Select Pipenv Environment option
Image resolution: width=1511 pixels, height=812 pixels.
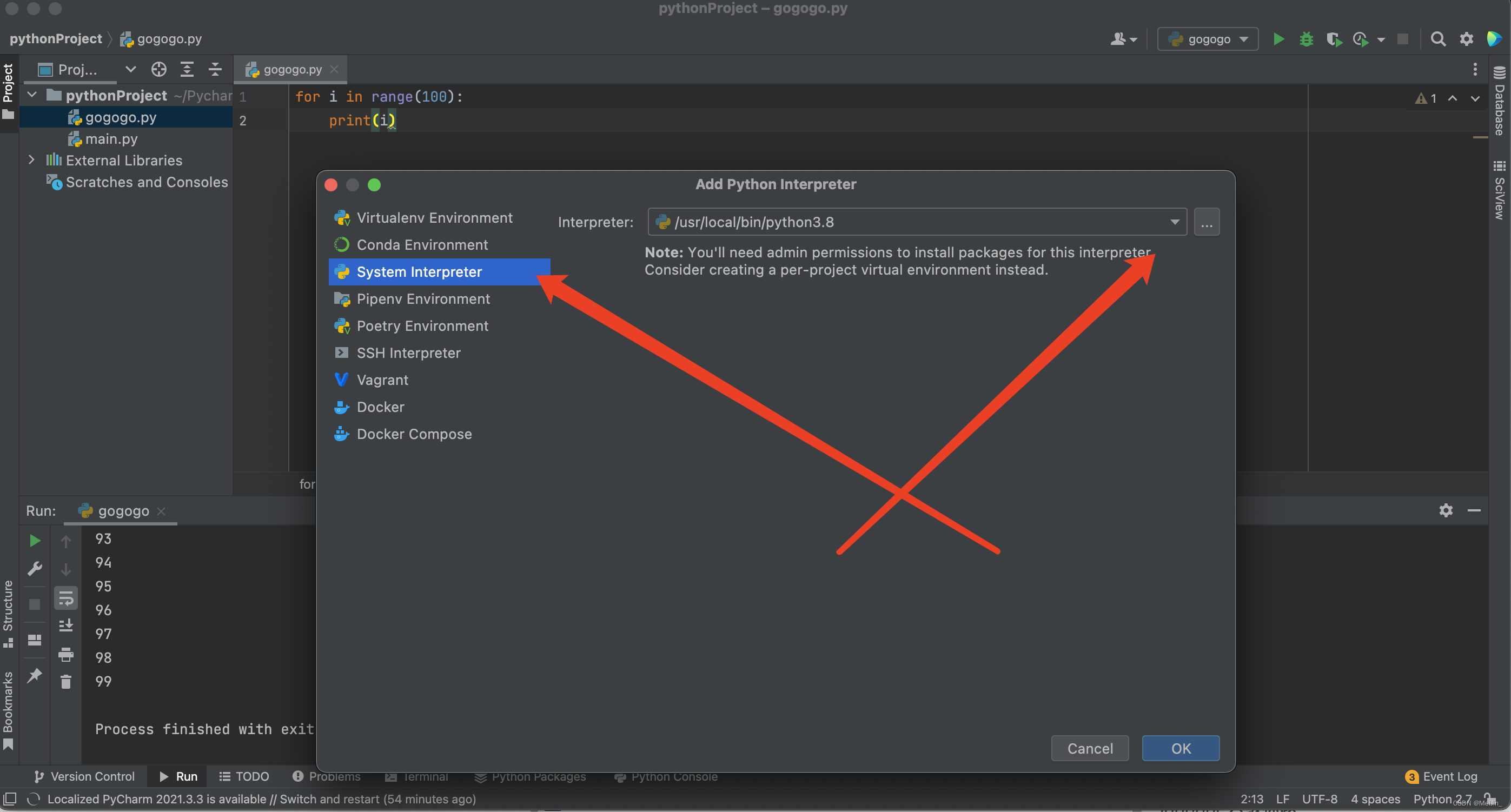click(x=439, y=298)
